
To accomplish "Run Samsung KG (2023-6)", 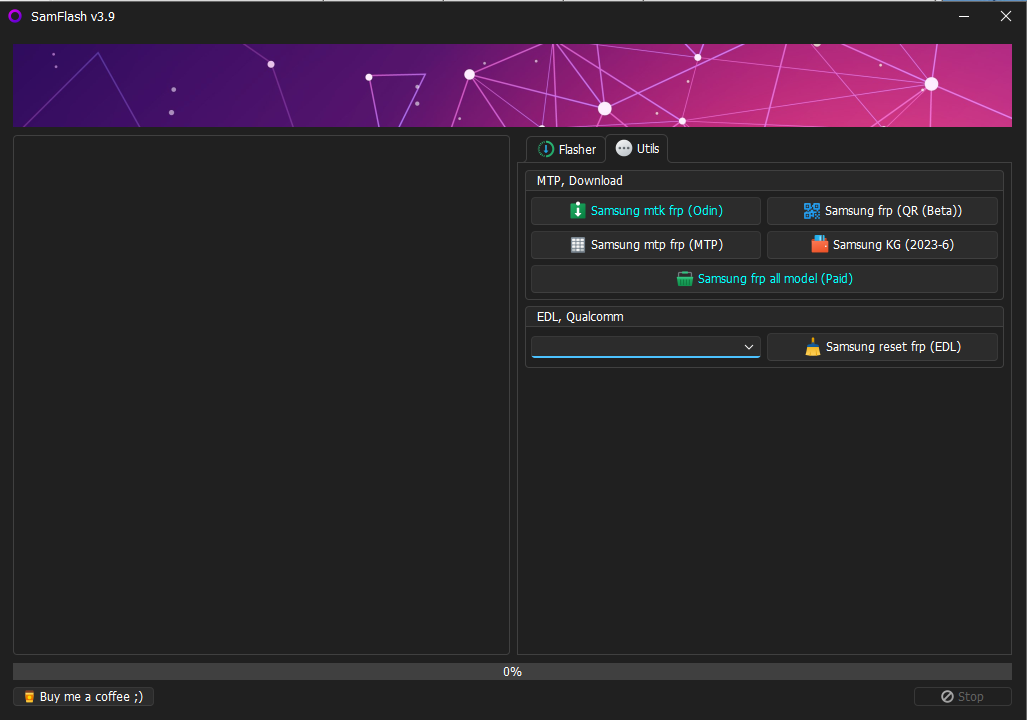I will 882,245.
